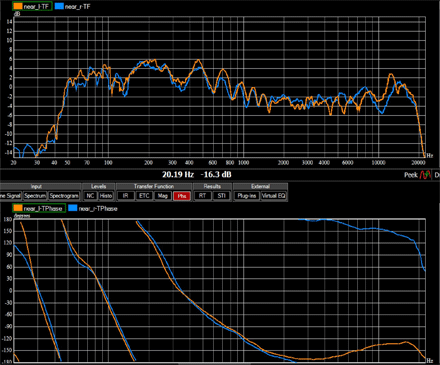Toggle the highlighted Phs phase button

pyautogui.click(x=182, y=196)
